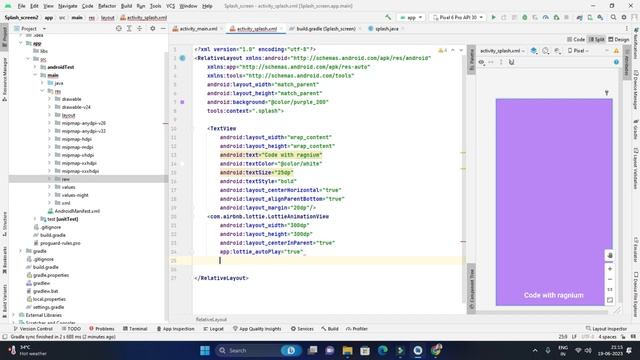
Task: Expand the drawable folder
Action: pos(49,99)
